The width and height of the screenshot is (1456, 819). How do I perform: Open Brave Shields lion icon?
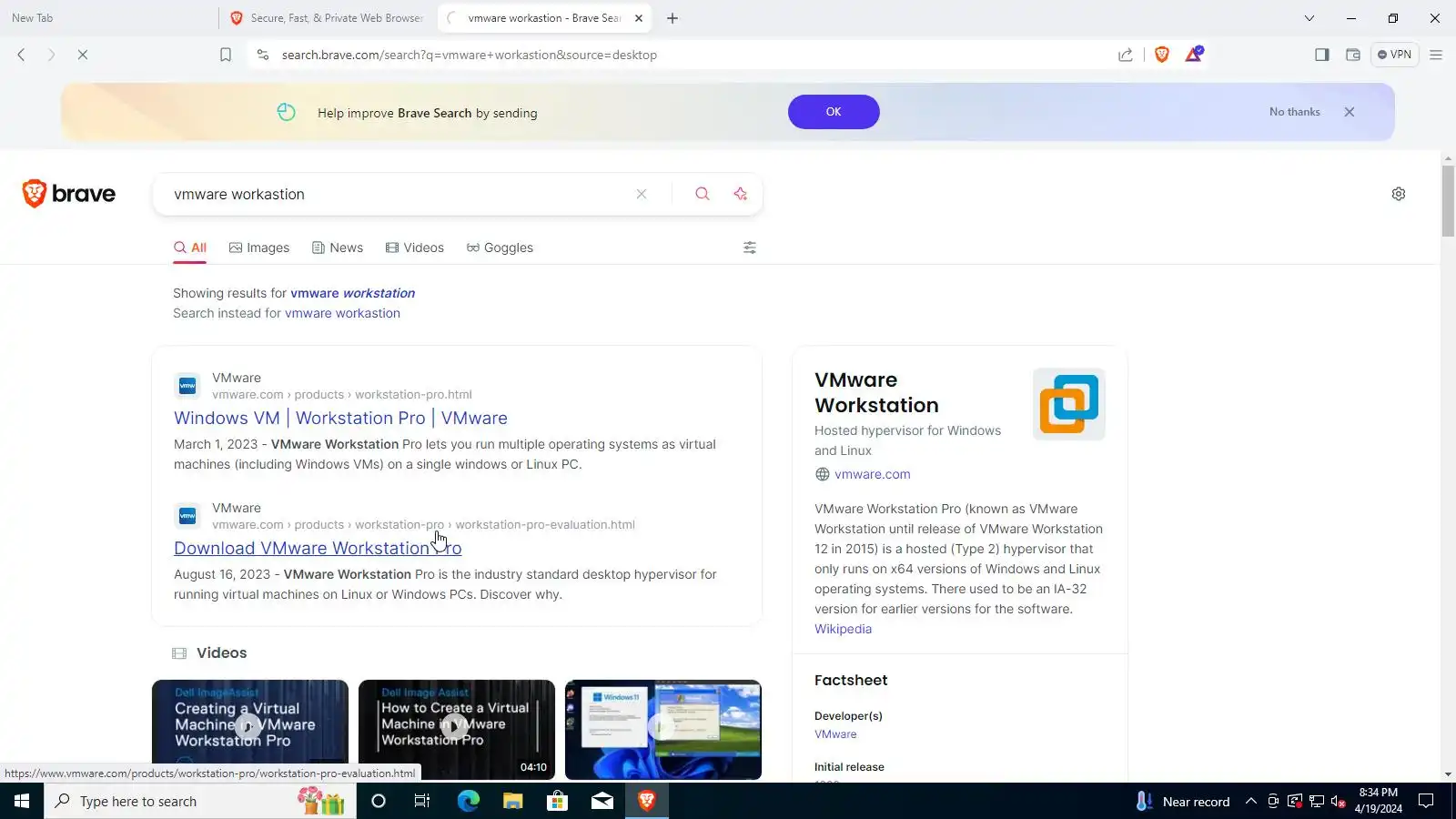pyautogui.click(x=1162, y=55)
